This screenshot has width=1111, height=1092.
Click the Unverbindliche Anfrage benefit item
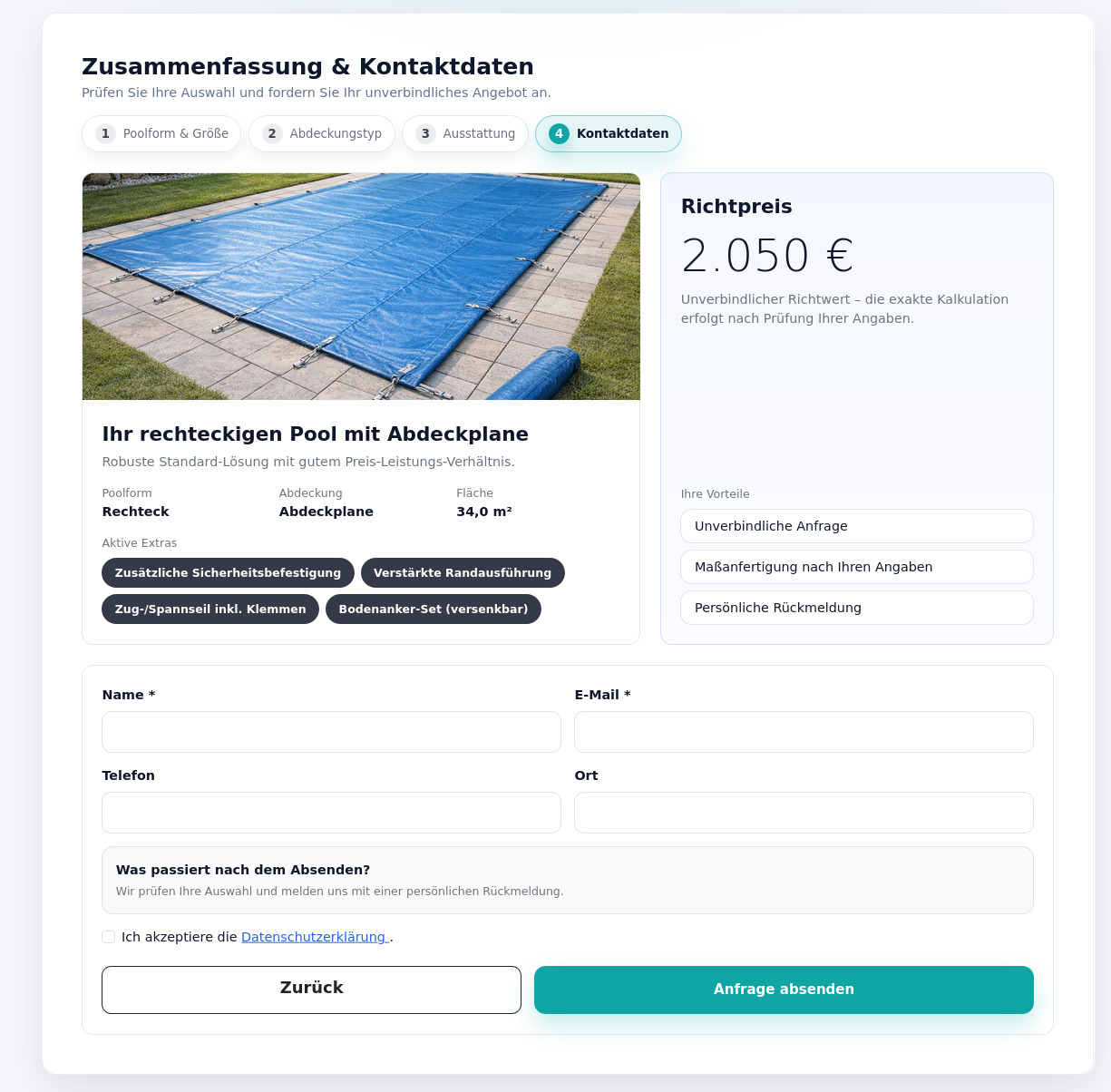(x=856, y=526)
